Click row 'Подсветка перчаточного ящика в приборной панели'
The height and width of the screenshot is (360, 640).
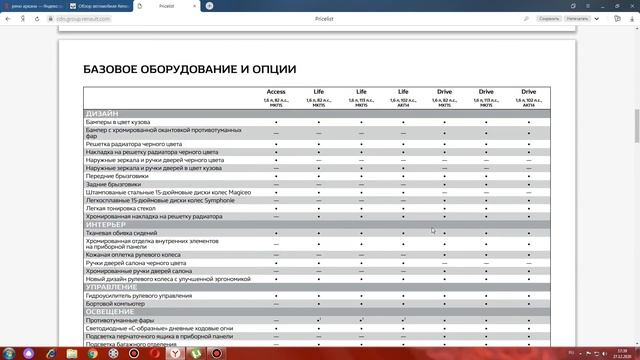pyautogui.click(x=317, y=337)
